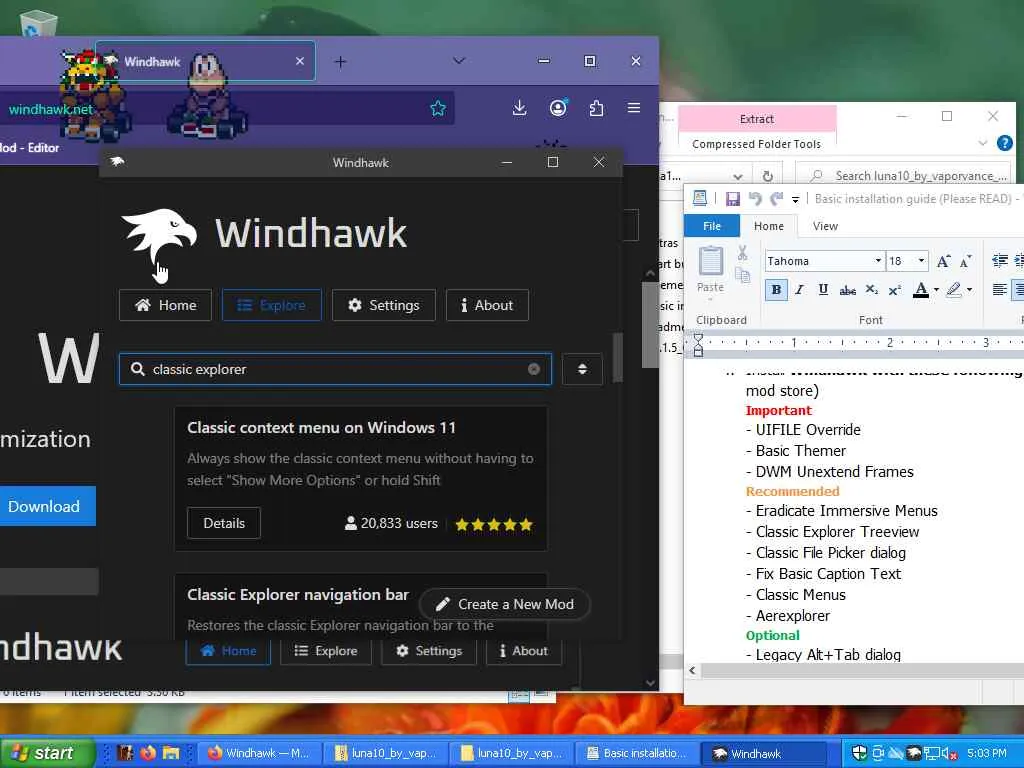The height and width of the screenshot is (768, 1024).
Task: Open the Windhawk Home tab
Action: point(165,305)
